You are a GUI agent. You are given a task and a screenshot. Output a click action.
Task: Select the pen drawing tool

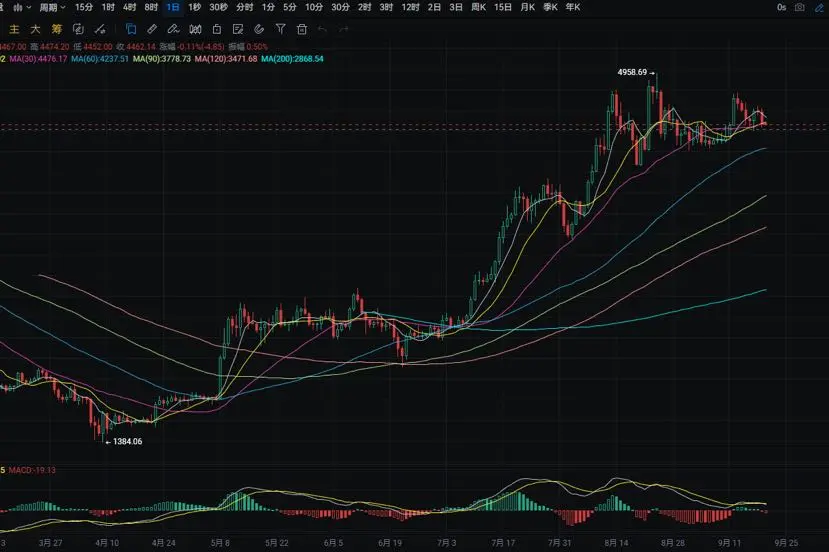point(173,30)
